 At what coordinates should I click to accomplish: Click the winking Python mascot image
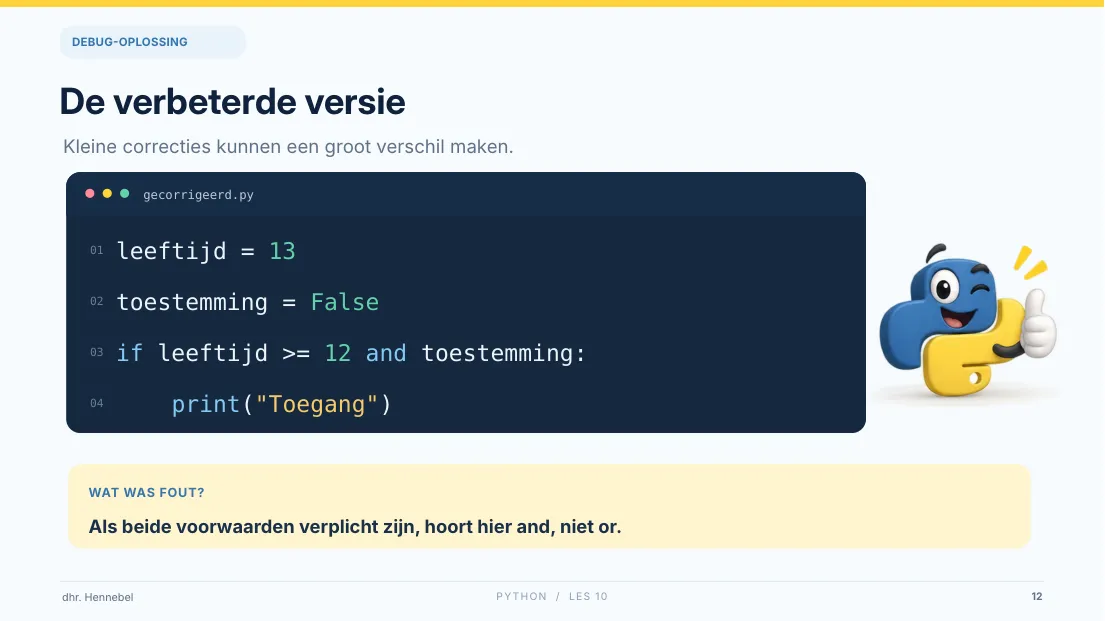pyautogui.click(x=968, y=321)
